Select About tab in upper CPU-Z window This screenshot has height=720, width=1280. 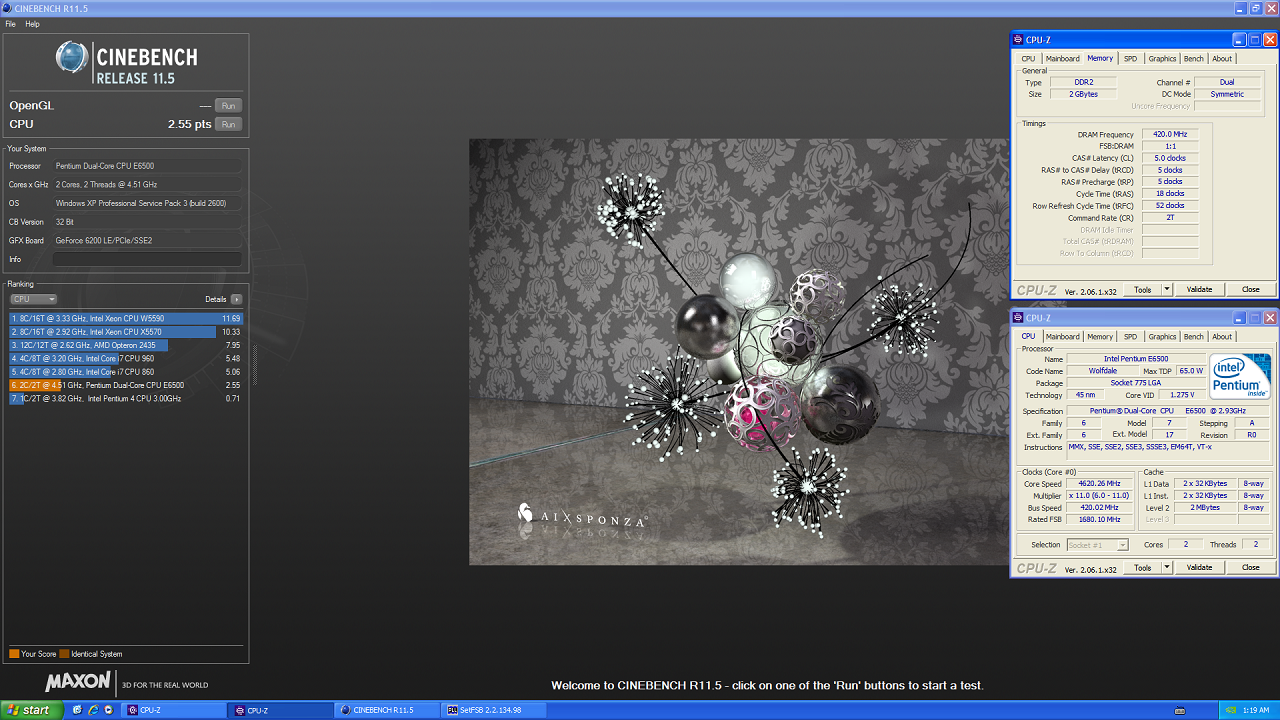[1222, 59]
